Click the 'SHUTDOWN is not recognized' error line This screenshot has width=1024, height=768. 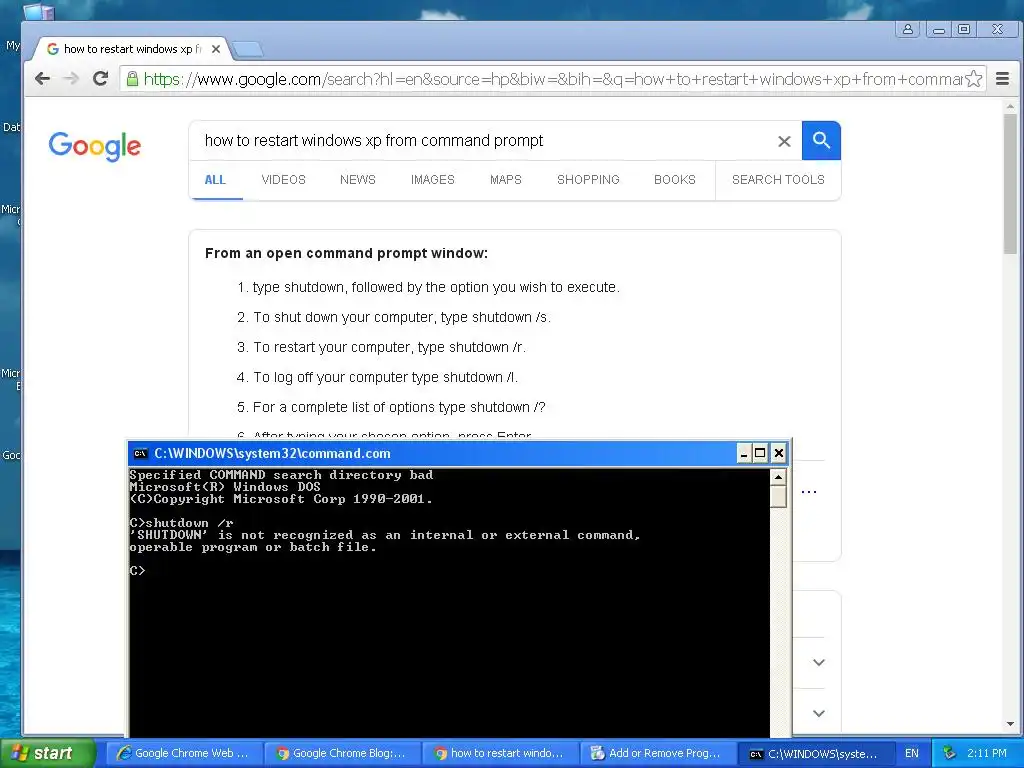(385, 536)
